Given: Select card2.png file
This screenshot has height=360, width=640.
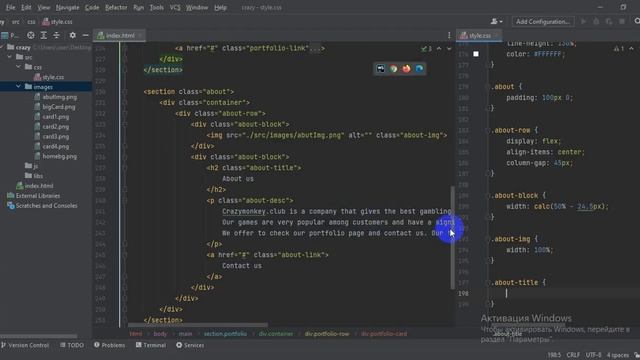Looking at the screenshot, I should (51, 127).
